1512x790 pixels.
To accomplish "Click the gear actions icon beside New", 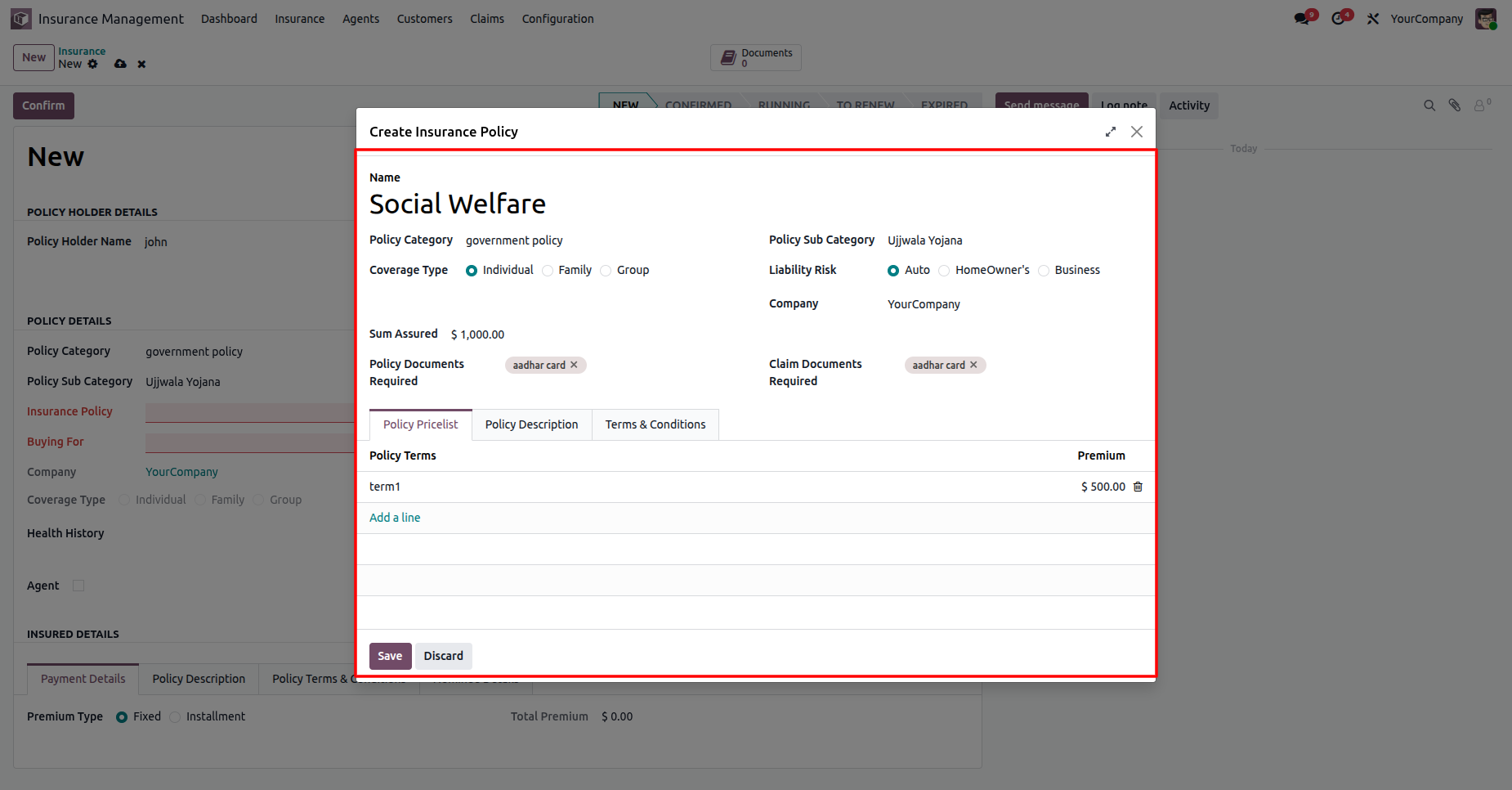I will click(x=92, y=64).
